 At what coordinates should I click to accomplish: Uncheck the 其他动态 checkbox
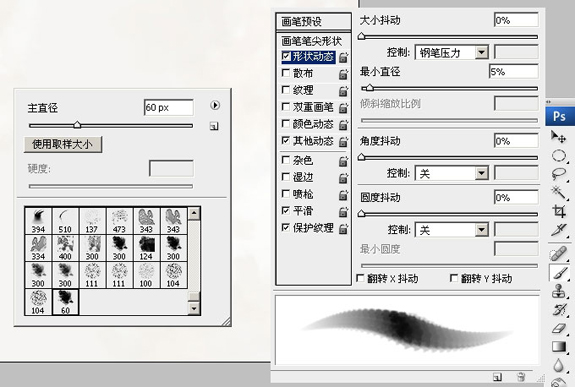click(x=286, y=140)
